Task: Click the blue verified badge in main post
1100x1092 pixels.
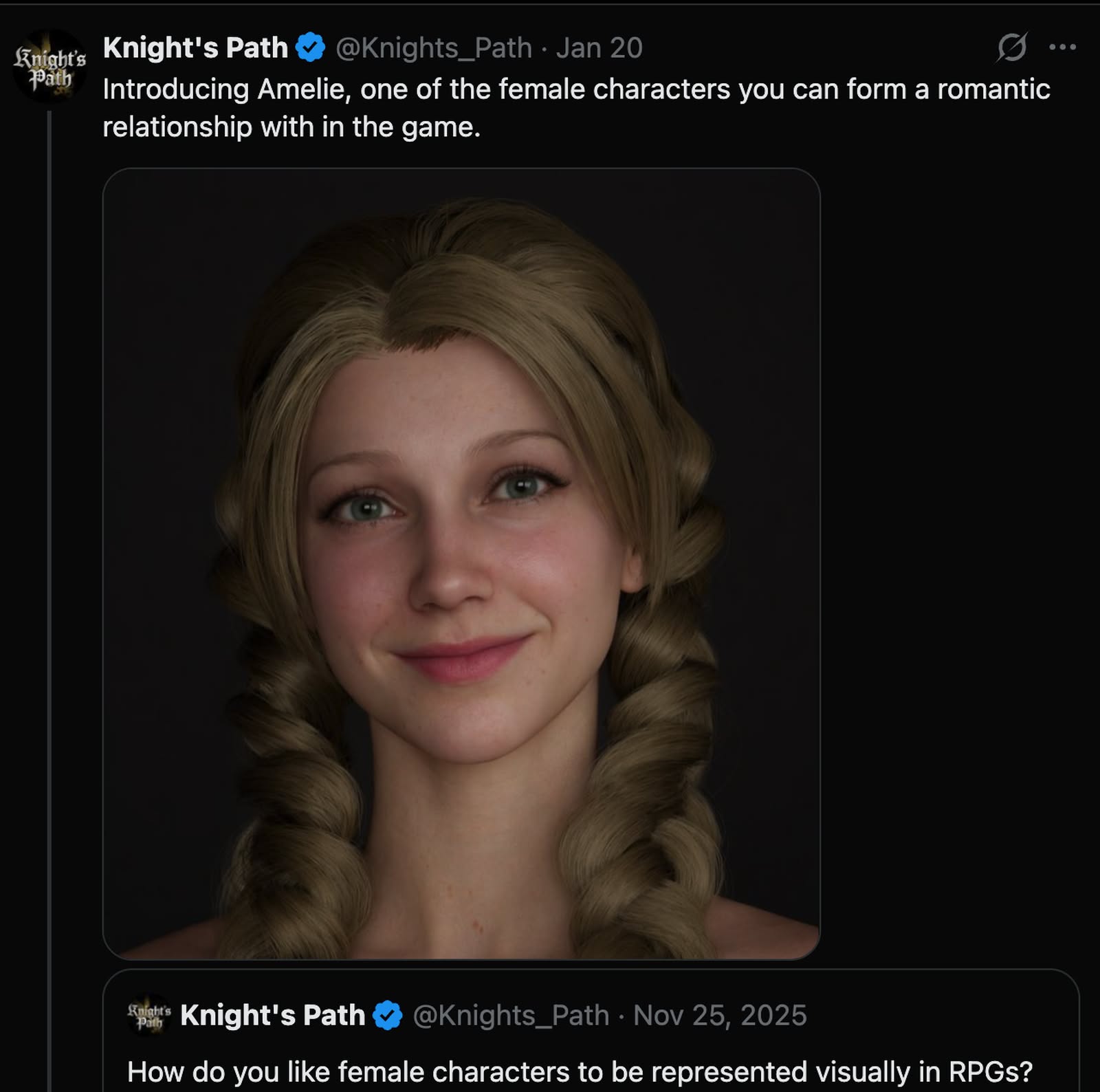Action: (x=310, y=48)
